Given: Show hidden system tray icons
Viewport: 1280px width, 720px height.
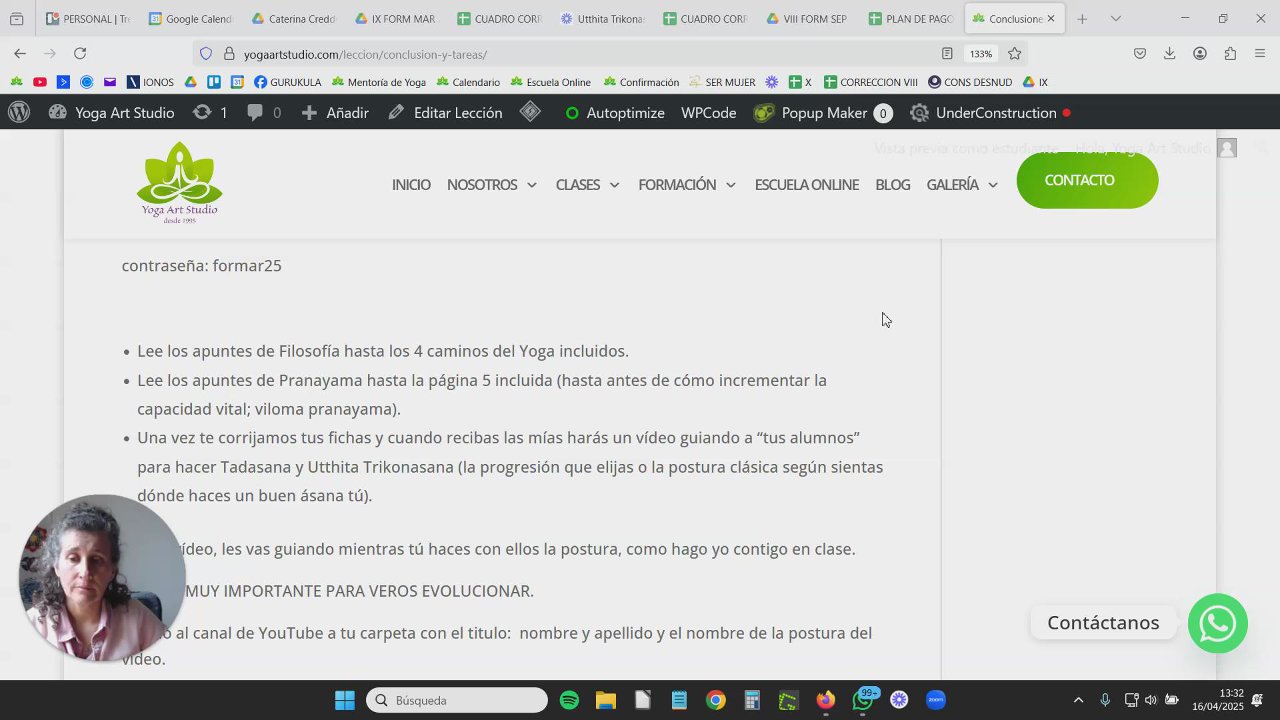Looking at the screenshot, I should 1078,700.
